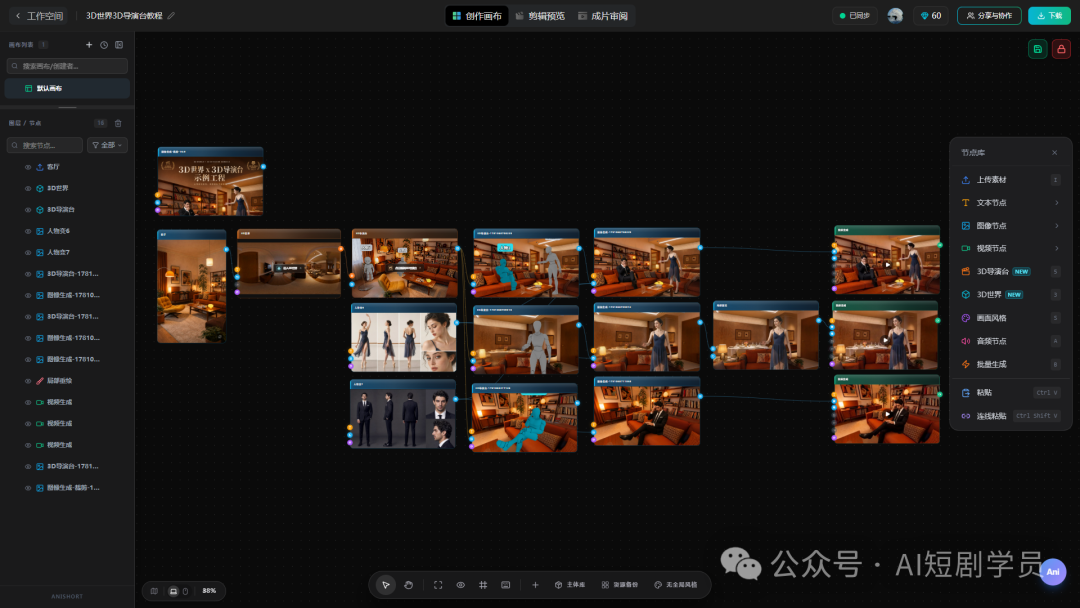Switch to 剪辑预览 tab
The image size is (1080, 608).
[x=541, y=16]
